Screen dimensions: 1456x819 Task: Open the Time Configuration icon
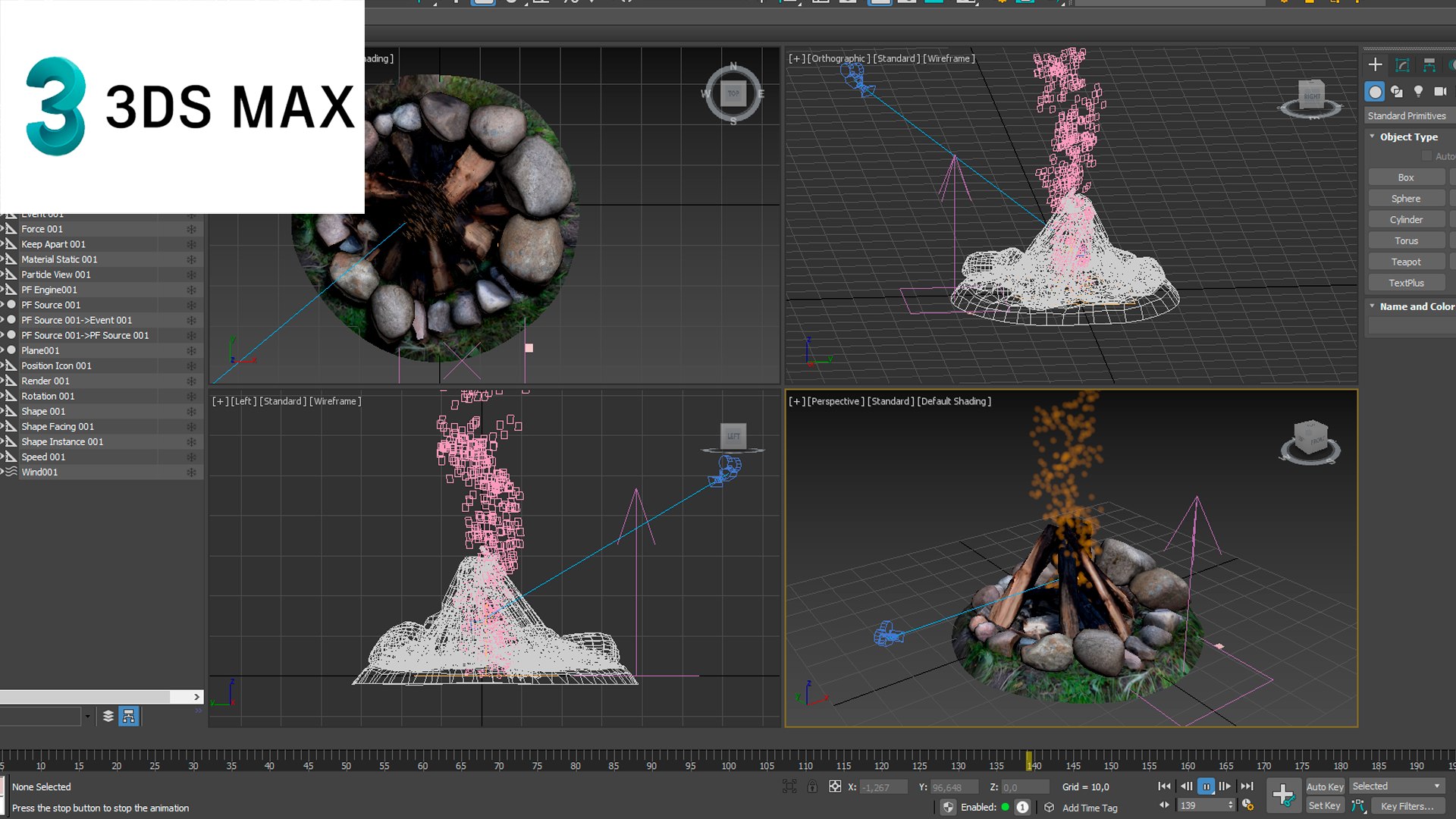(x=1248, y=805)
